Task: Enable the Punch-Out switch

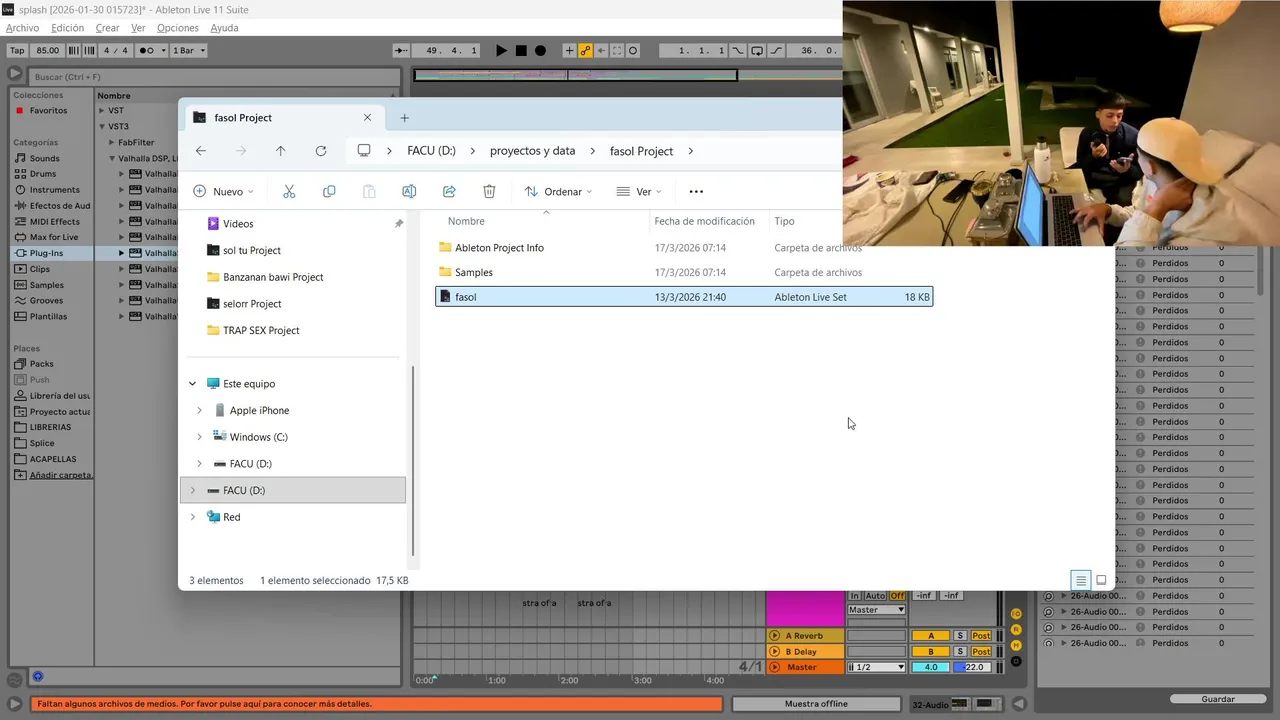Action: click(x=776, y=50)
